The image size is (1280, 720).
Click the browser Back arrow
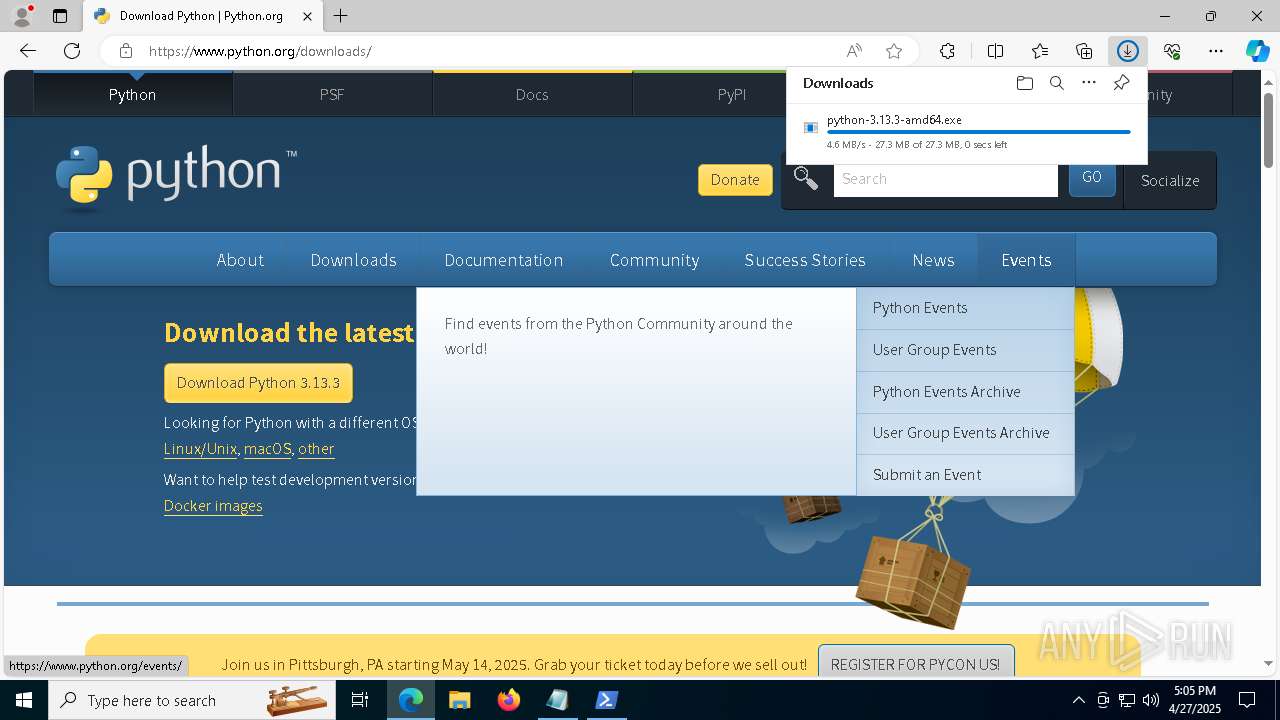click(x=28, y=51)
